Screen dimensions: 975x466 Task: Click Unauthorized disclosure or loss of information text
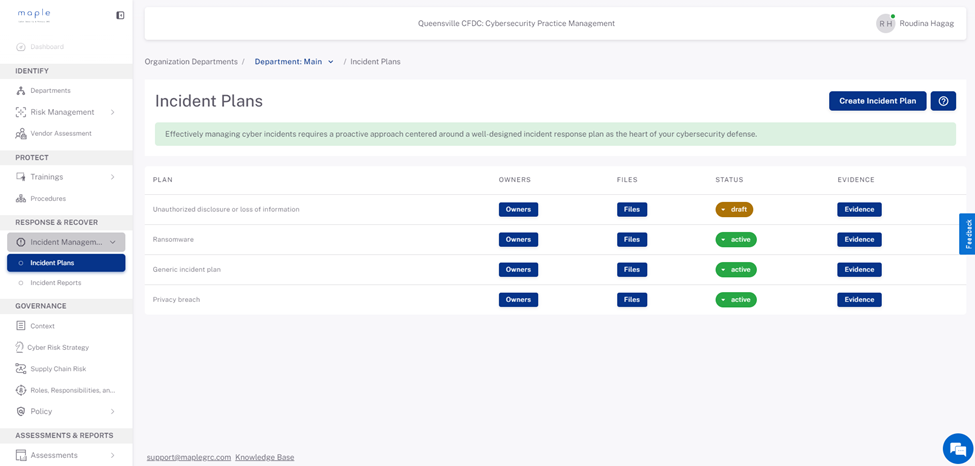point(226,210)
